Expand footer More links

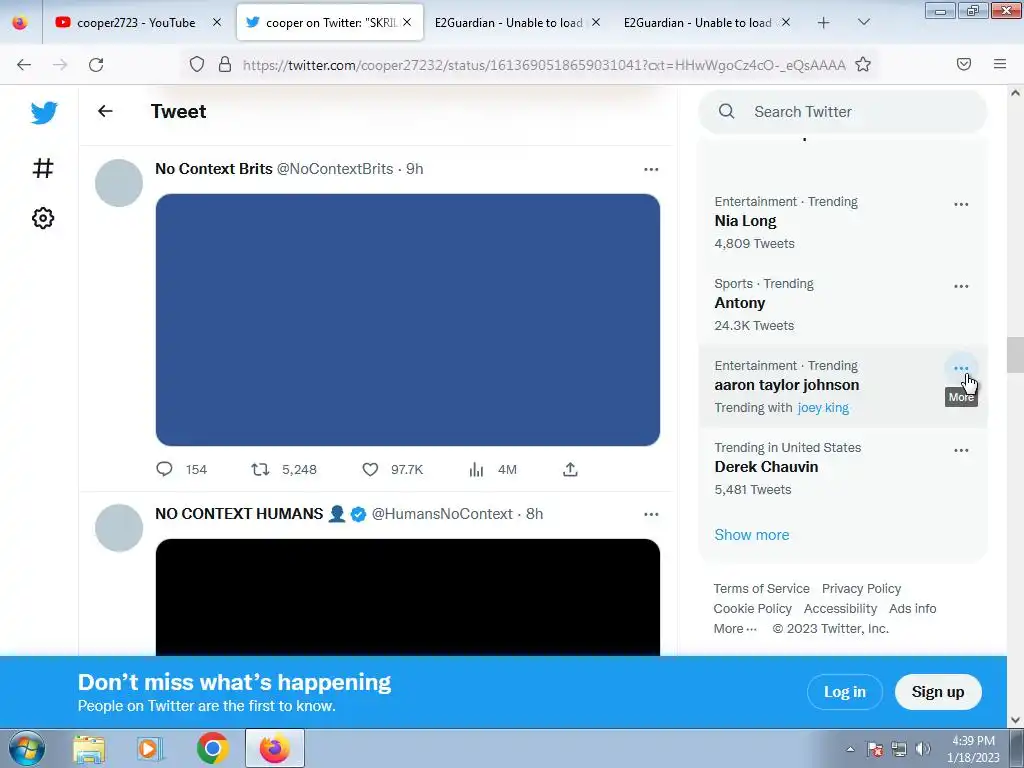click(x=735, y=628)
